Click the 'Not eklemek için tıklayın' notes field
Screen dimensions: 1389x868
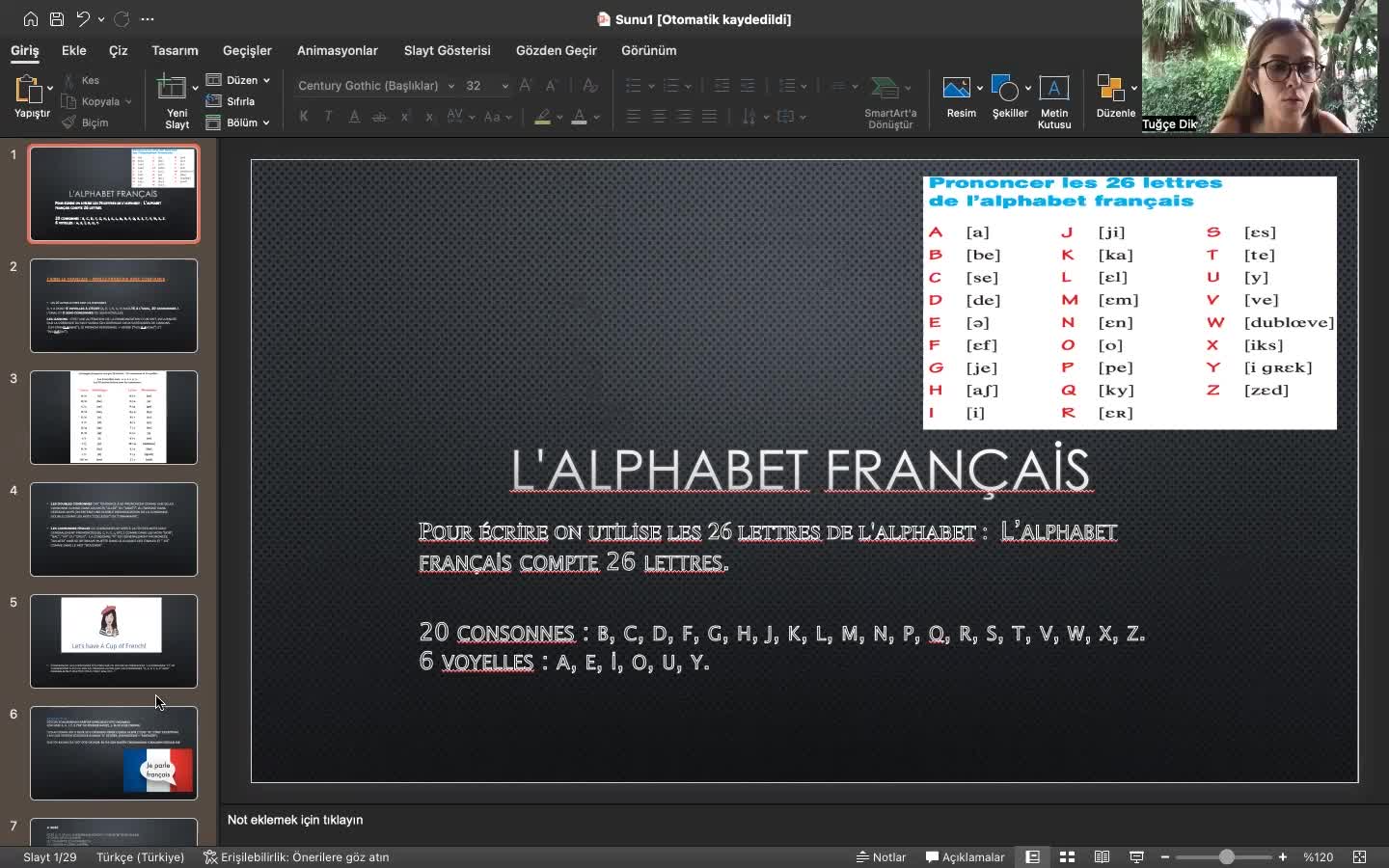tap(295, 820)
